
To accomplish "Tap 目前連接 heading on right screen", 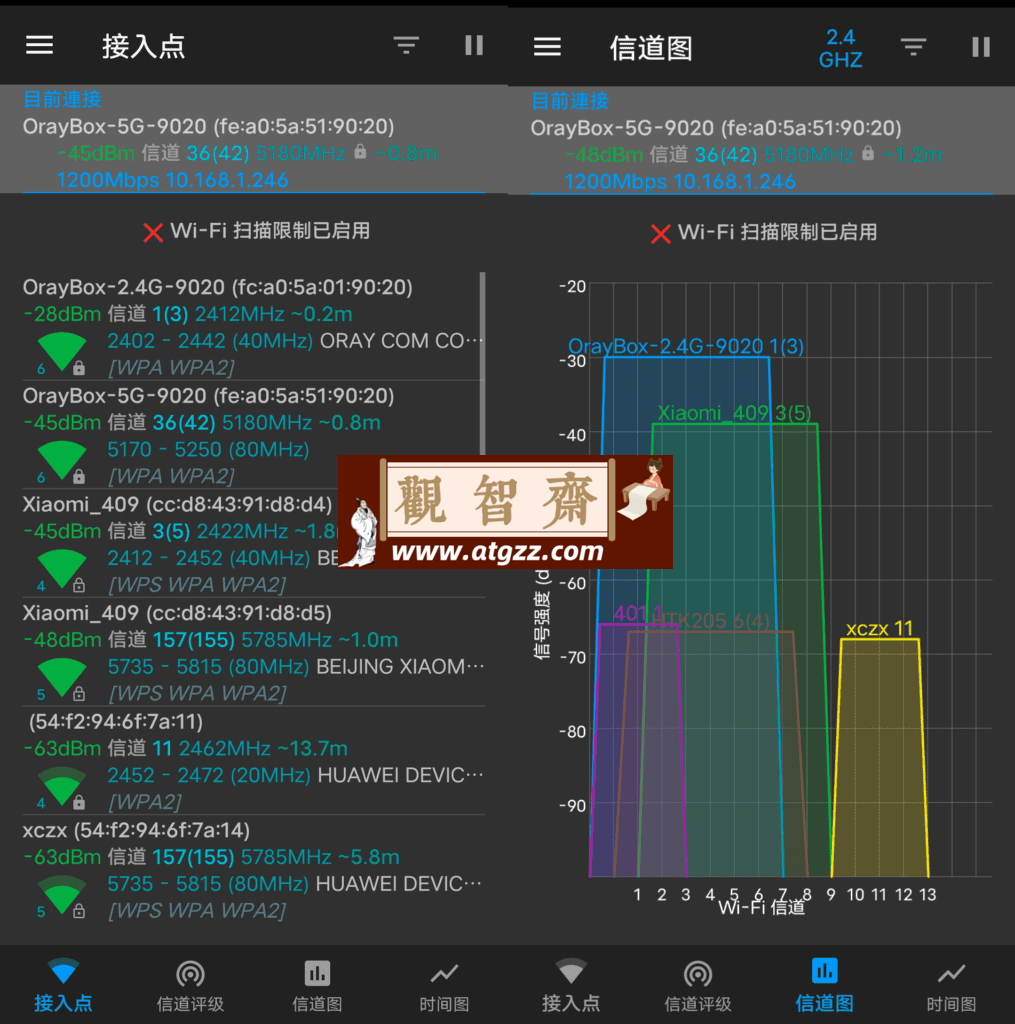I will pos(570,101).
